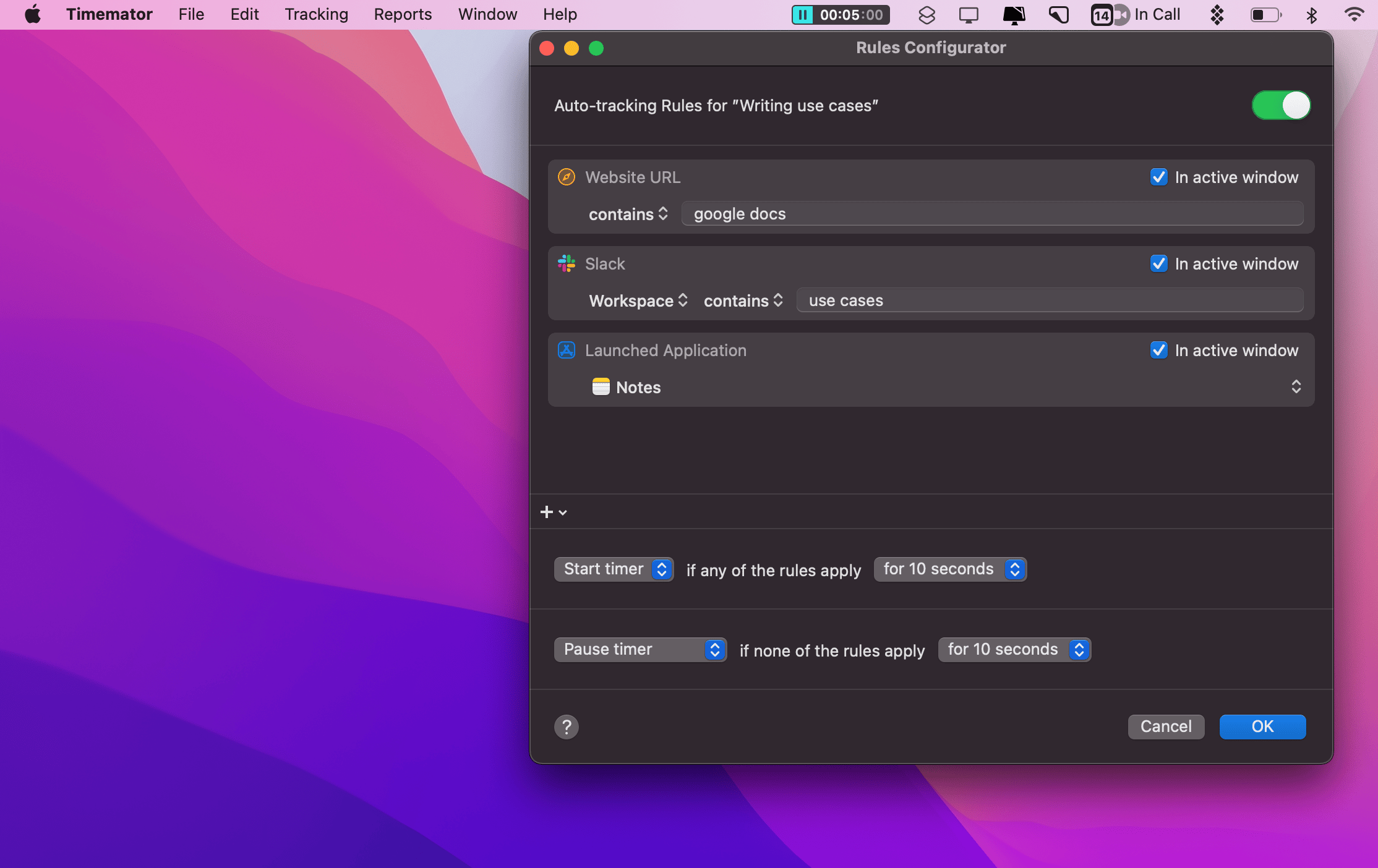Open the File menu
The height and width of the screenshot is (868, 1378).
(191, 14)
